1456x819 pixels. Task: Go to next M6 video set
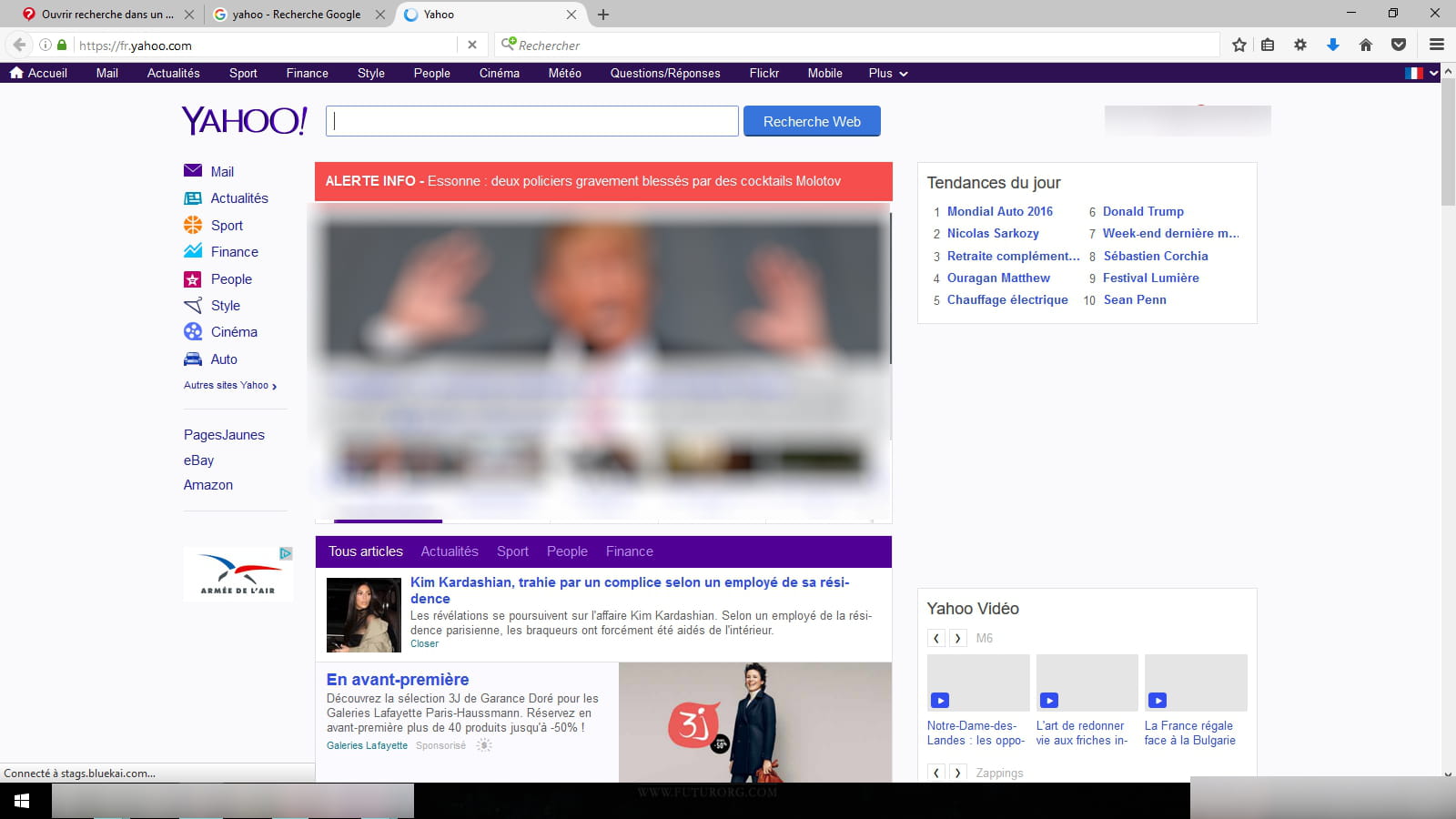click(x=957, y=638)
